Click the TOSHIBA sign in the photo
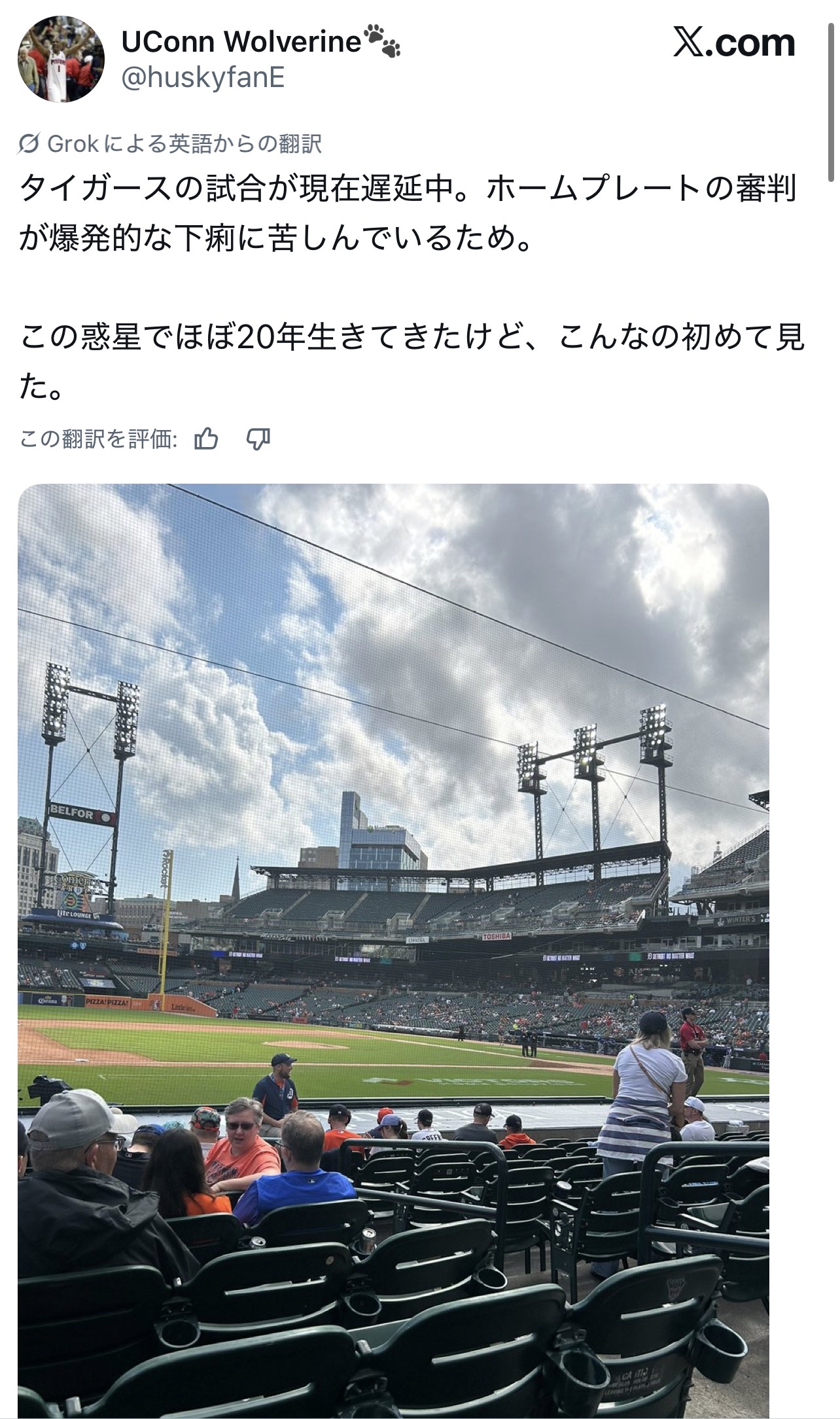The image size is (840, 1419). tap(496, 937)
